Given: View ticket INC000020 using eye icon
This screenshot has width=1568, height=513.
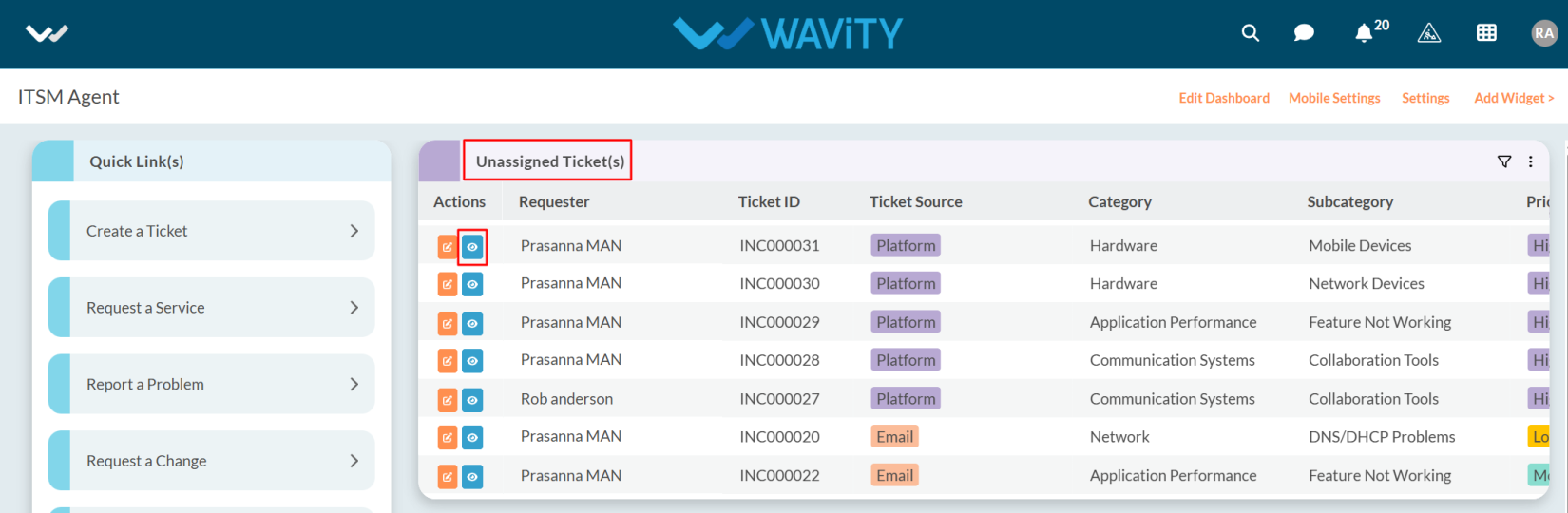Looking at the screenshot, I should [472, 438].
